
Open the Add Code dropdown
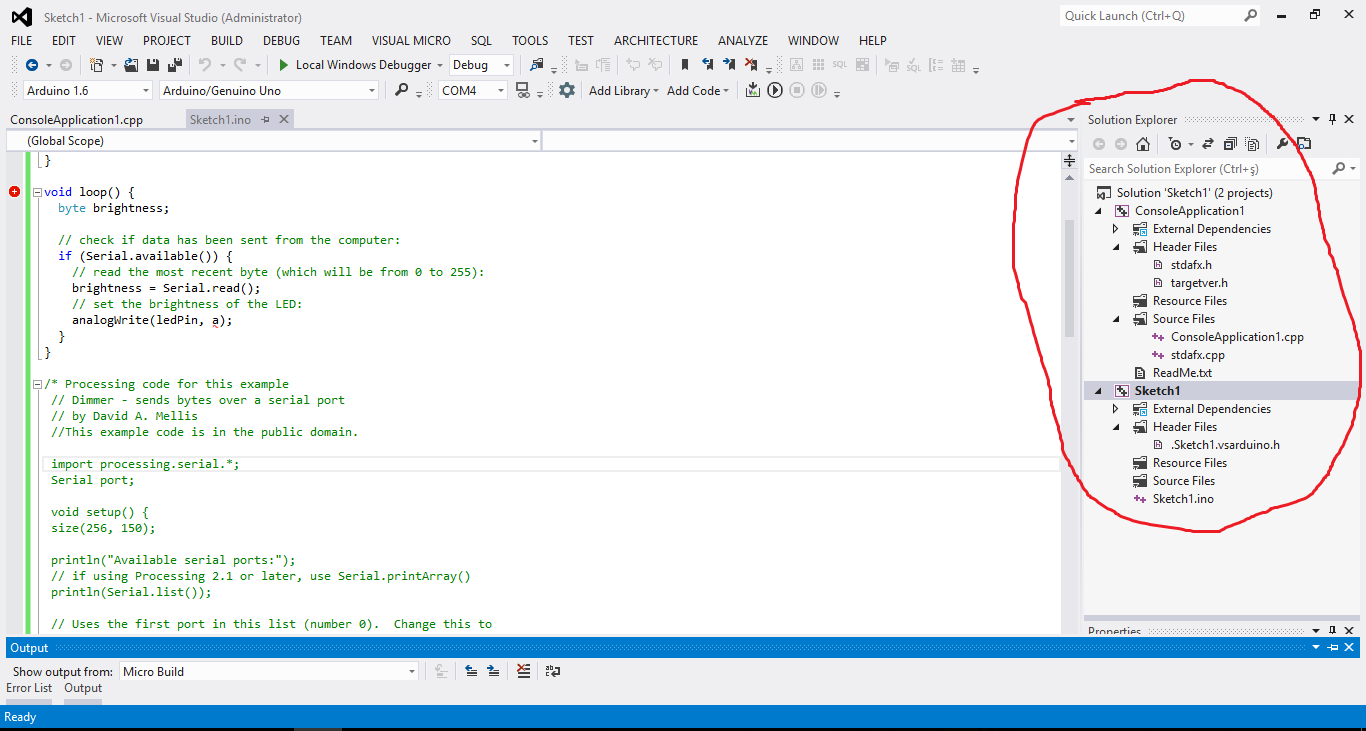coord(698,90)
